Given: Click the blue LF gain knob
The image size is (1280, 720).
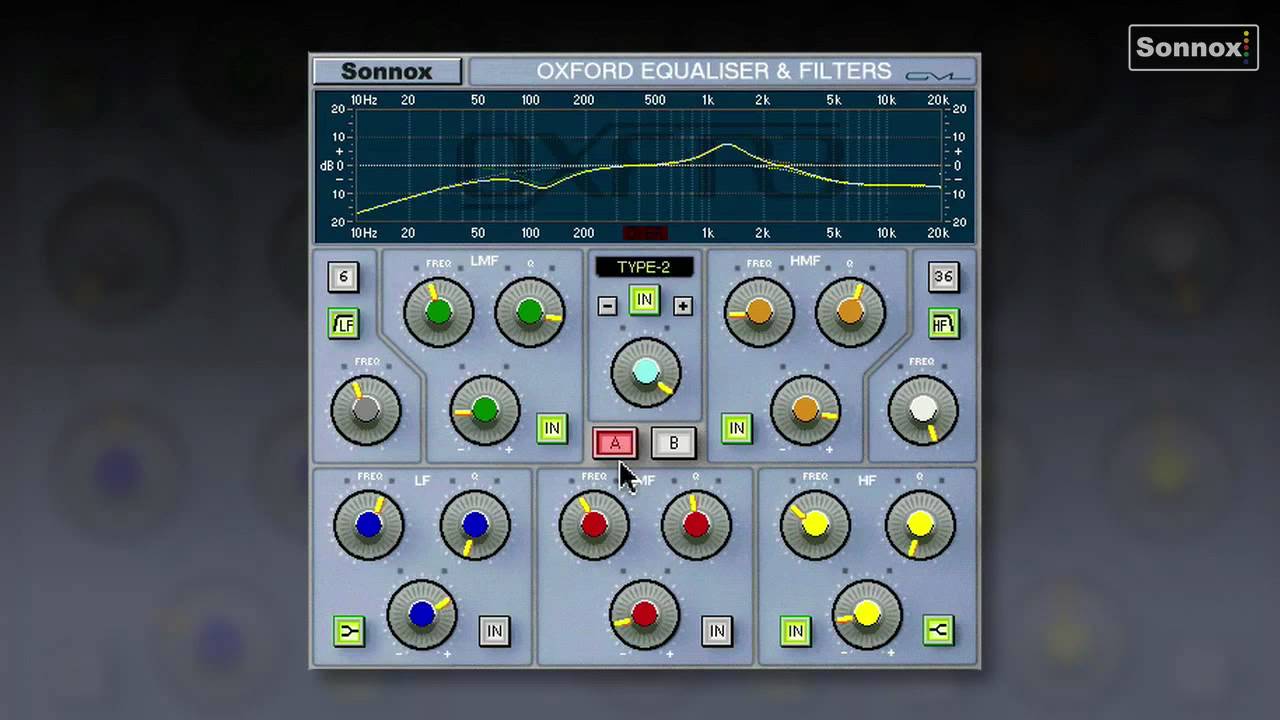Looking at the screenshot, I should click(x=421, y=614).
